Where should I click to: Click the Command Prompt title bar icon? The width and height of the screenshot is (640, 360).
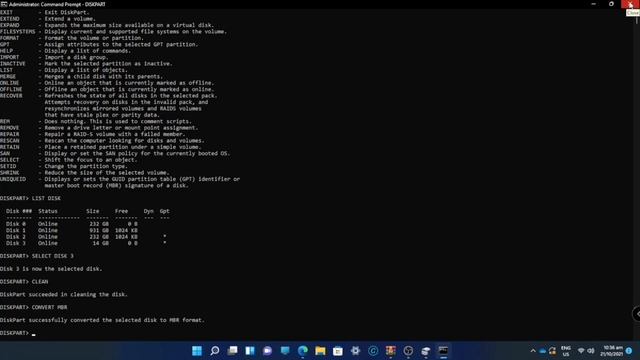coord(4,4)
